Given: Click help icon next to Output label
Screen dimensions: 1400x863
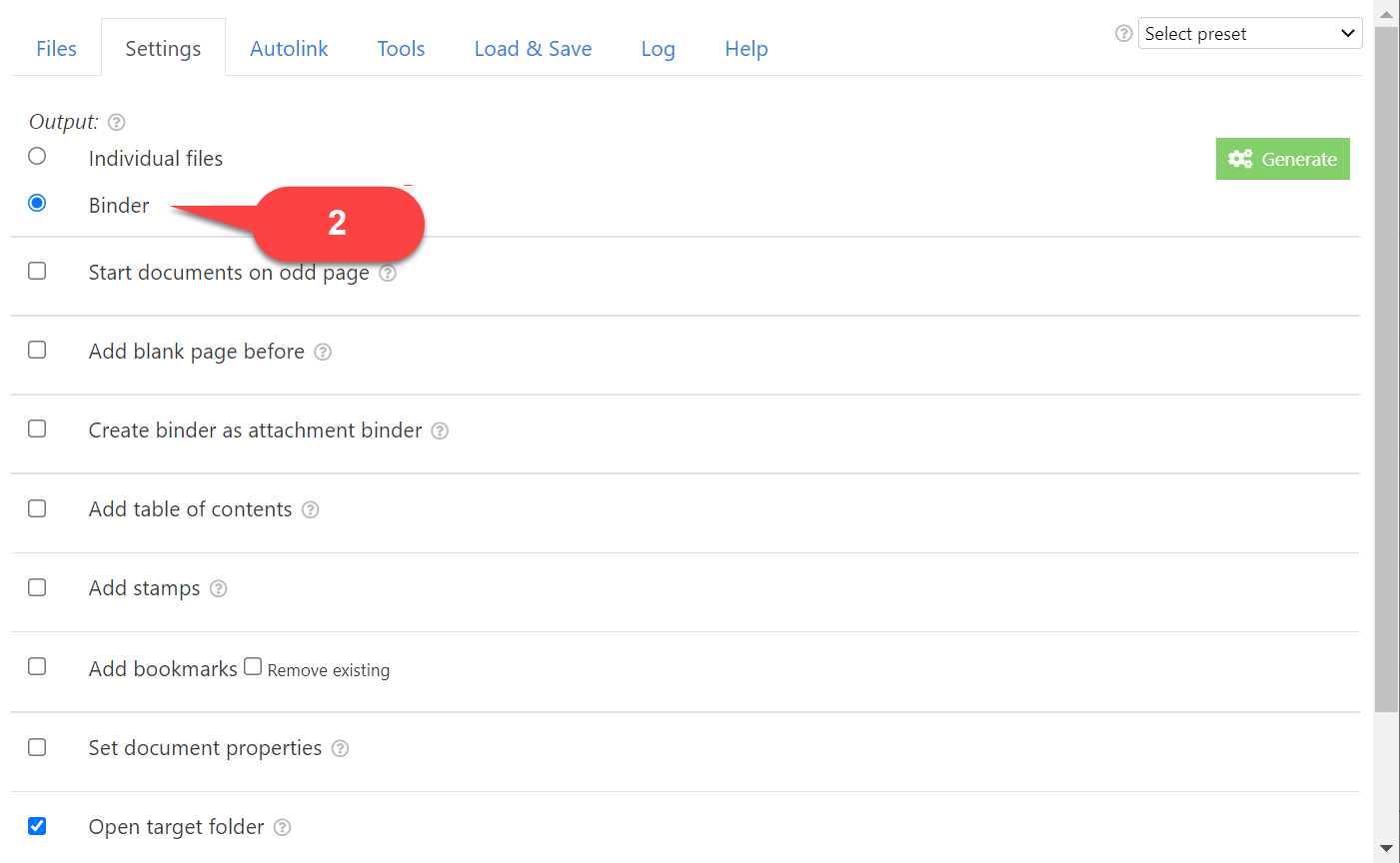Looking at the screenshot, I should [117, 122].
